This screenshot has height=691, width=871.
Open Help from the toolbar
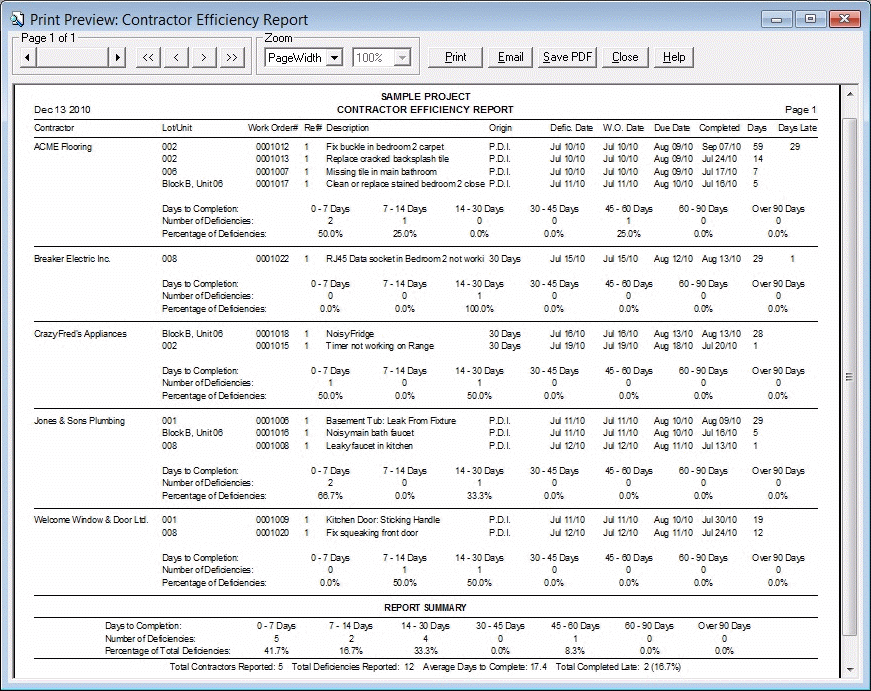tap(674, 57)
